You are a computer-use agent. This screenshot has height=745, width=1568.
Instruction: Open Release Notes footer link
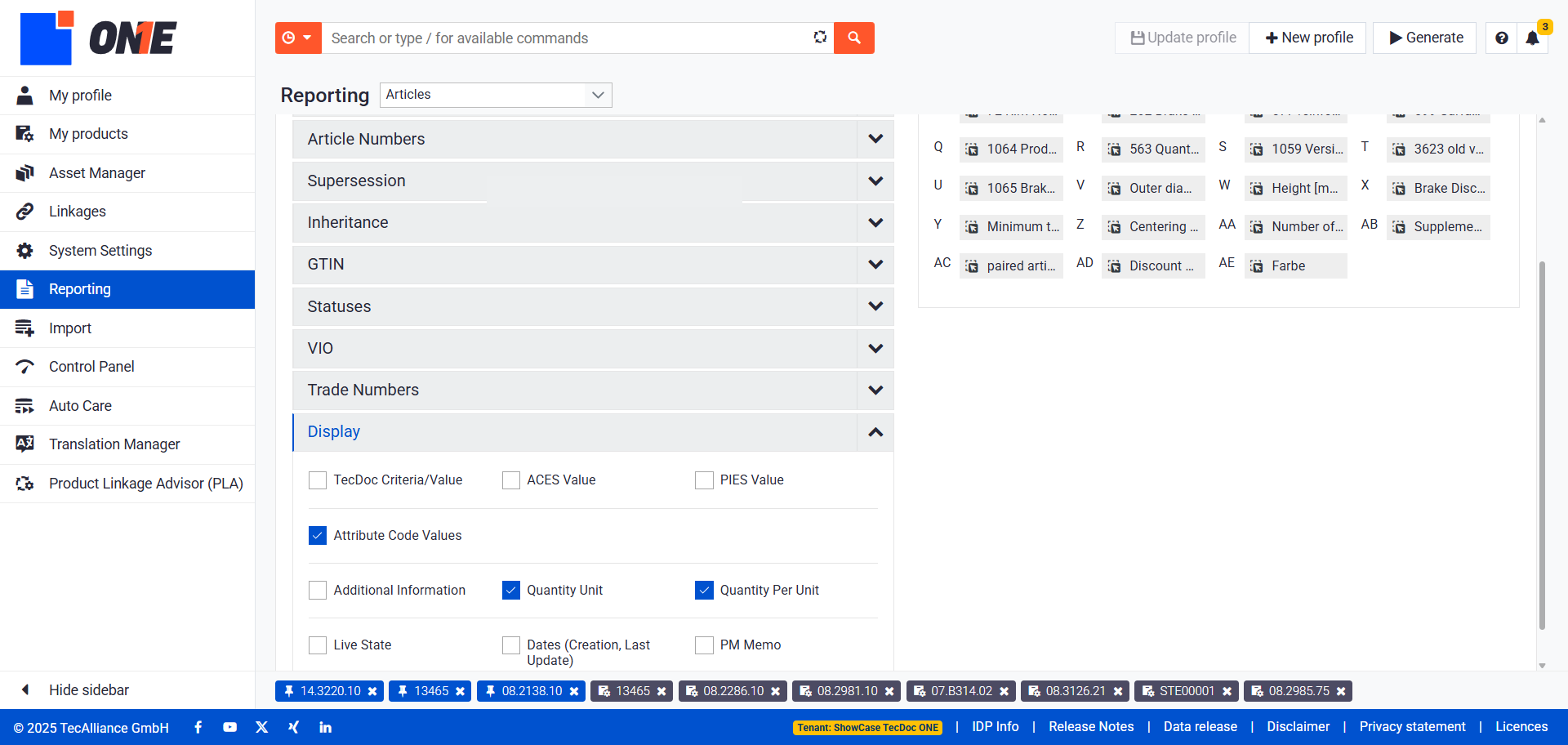[x=1091, y=727]
